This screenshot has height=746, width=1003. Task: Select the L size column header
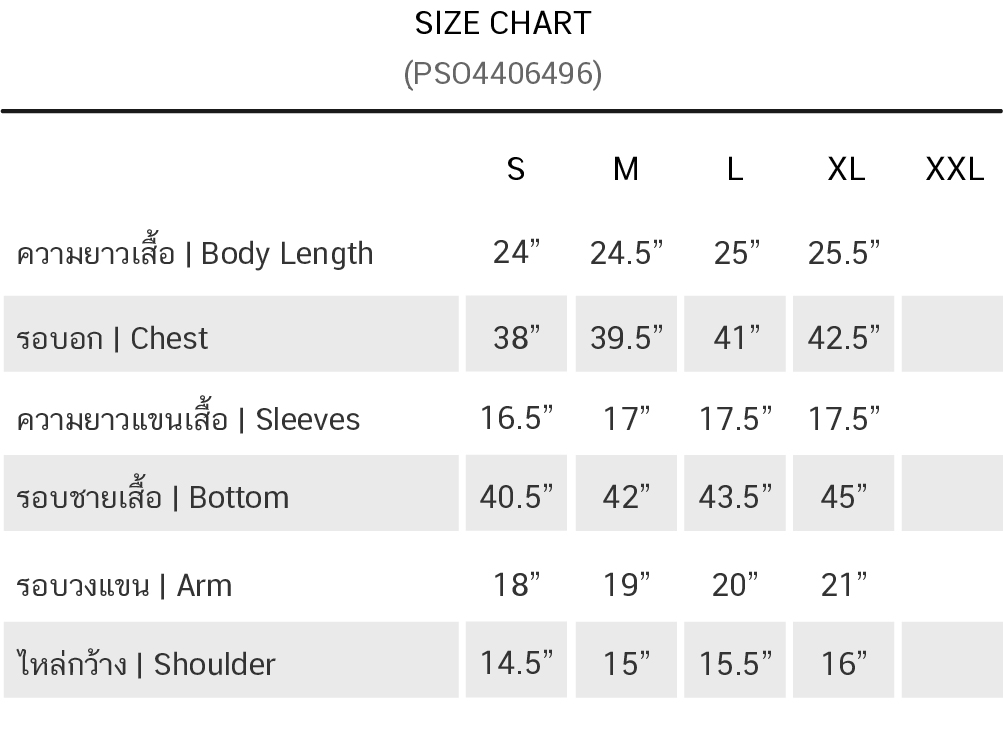(x=735, y=169)
